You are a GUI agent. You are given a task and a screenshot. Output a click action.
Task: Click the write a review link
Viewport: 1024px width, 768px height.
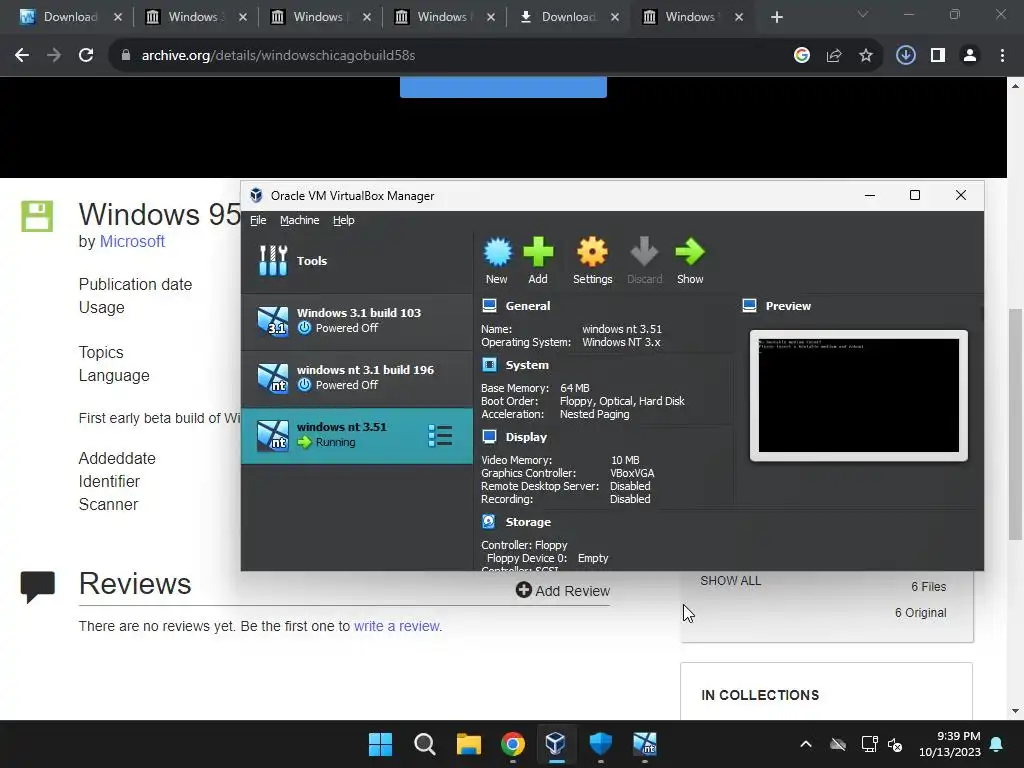pyautogui.click(x=397, y=626)
